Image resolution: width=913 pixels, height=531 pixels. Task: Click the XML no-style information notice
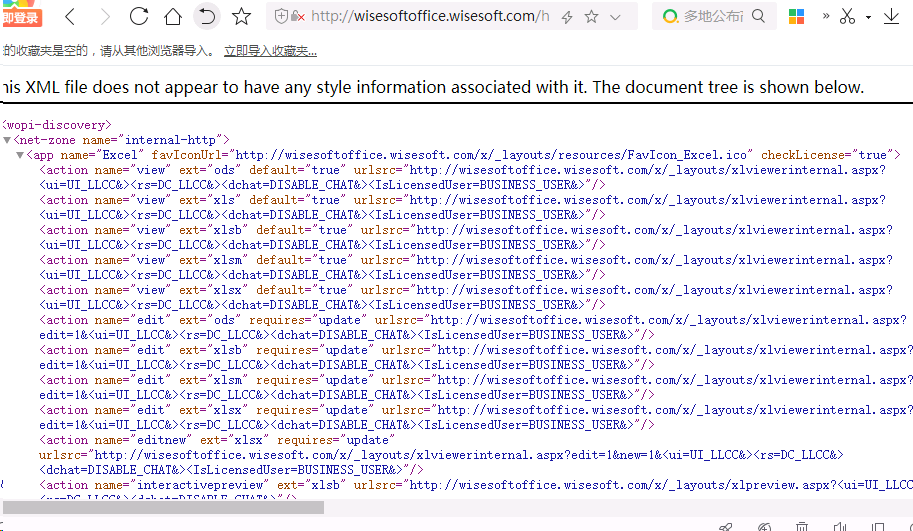coord(433,87)
